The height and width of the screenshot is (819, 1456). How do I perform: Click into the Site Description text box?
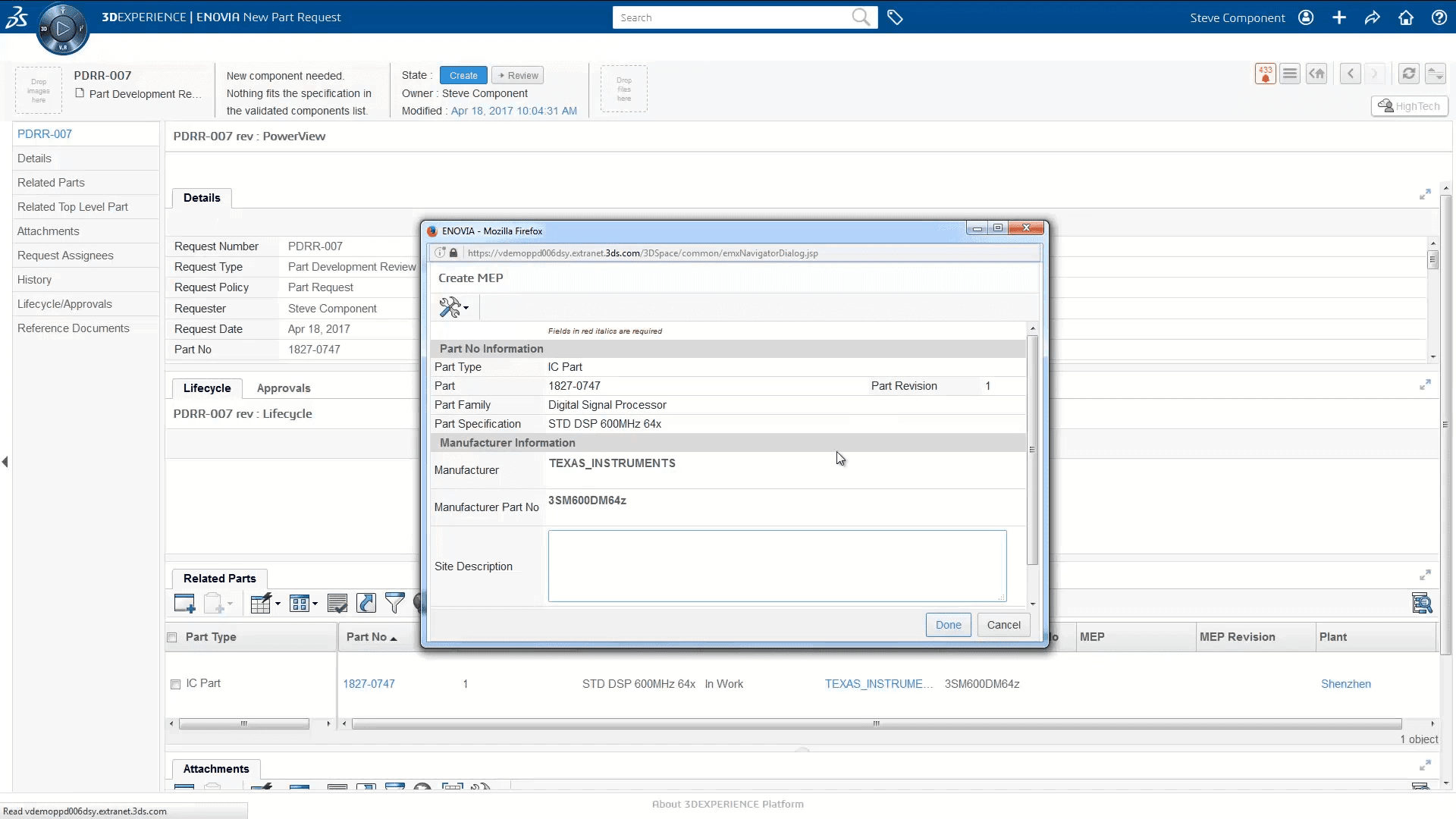click(x=777, y=566)
